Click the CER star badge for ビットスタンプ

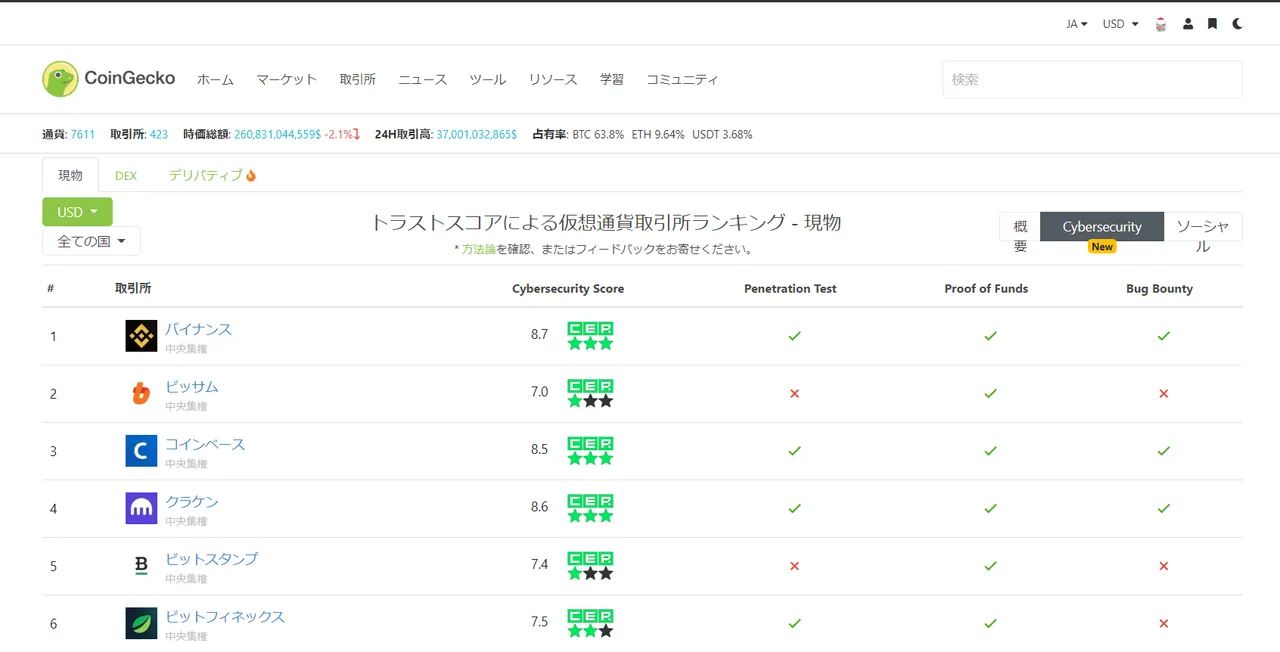tap(590, 566)
